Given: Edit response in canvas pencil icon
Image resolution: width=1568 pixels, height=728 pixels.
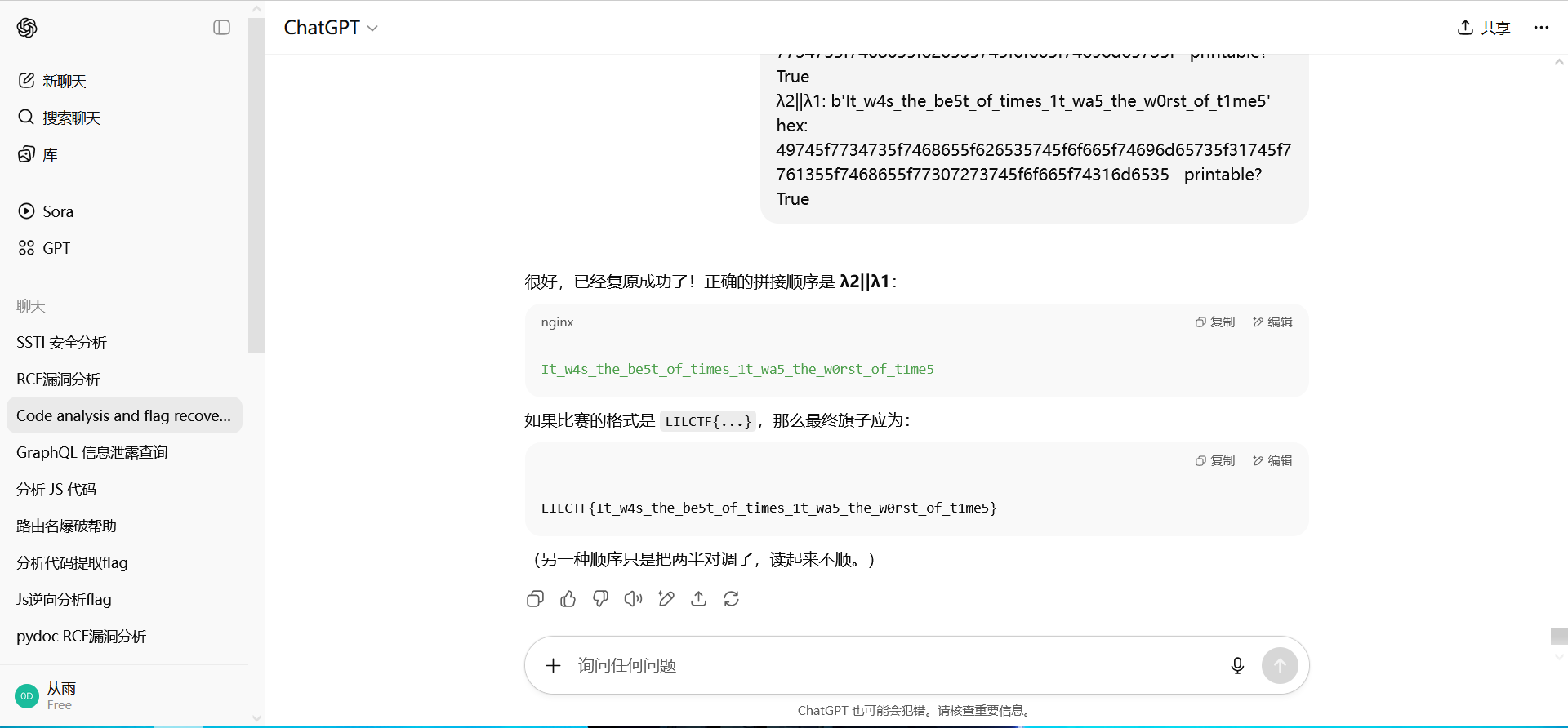Looking at the screenshot, I should coord(666,599).
